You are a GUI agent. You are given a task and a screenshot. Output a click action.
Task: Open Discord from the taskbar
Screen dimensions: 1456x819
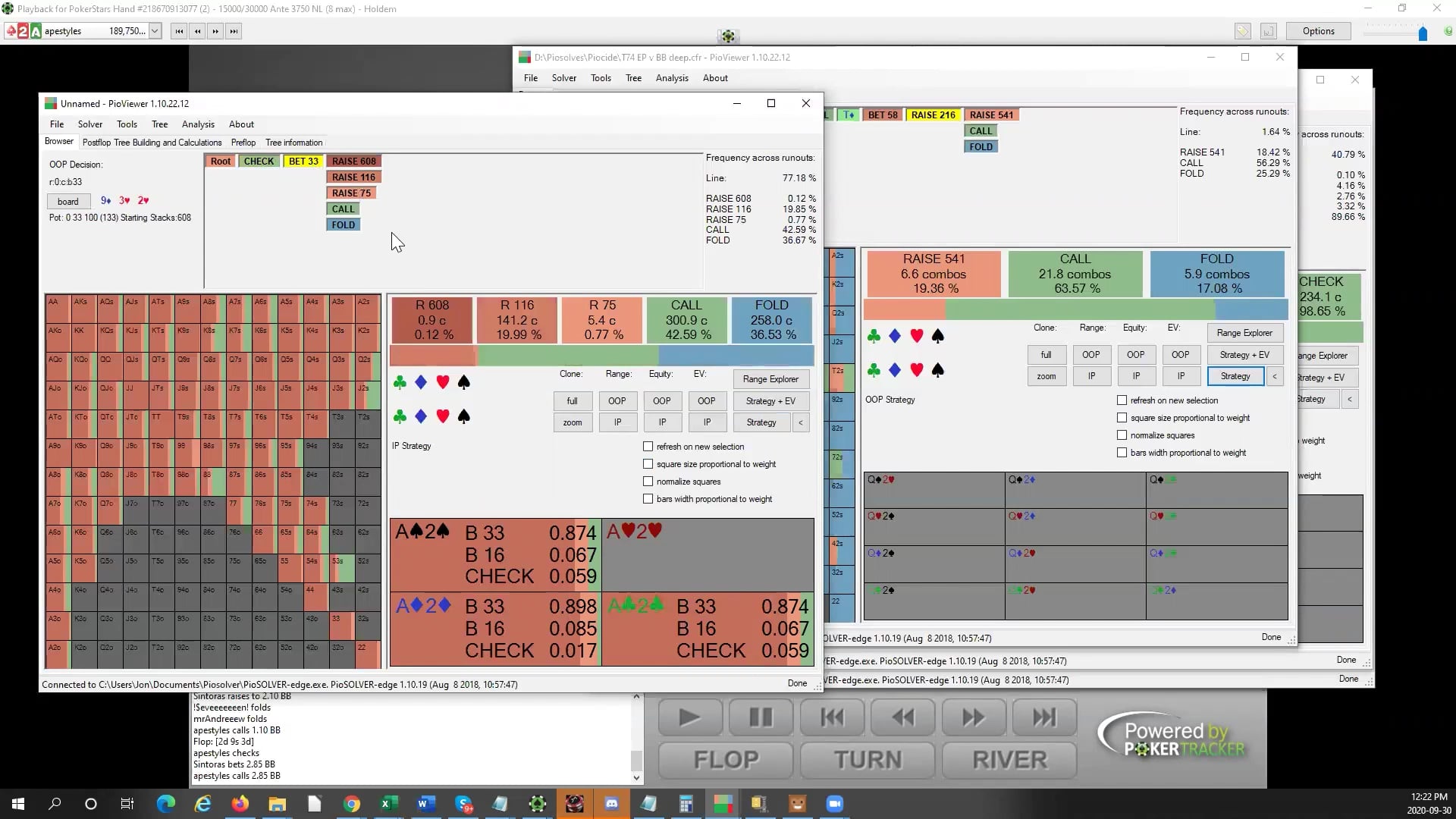[x=611, y=804]
